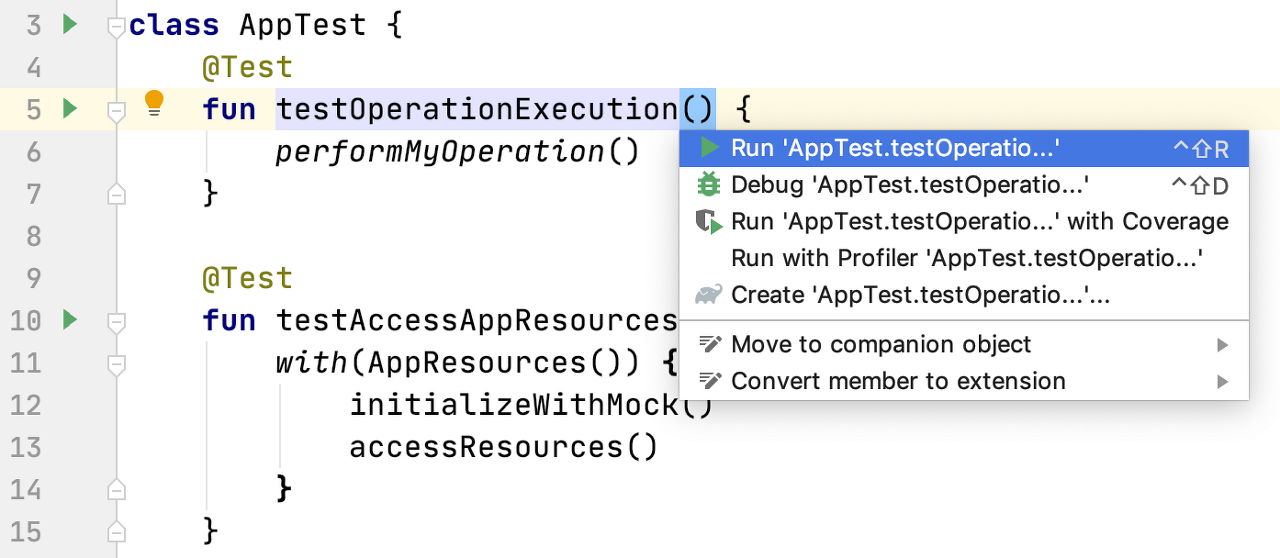Collapse the with(AppResources()) block on line 11
Image resolution: width=1280 pixels, height=558 pixels.
117,365
